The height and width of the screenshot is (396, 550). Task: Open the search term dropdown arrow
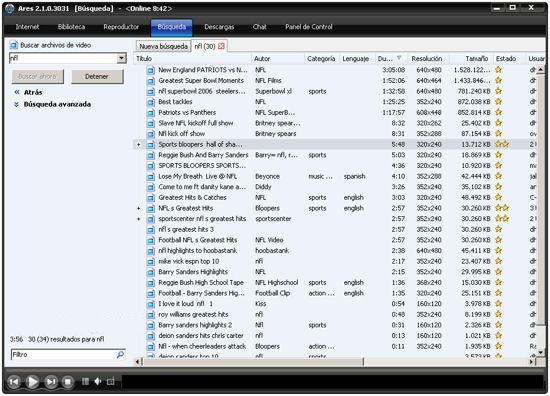click(x=121, y=58)
